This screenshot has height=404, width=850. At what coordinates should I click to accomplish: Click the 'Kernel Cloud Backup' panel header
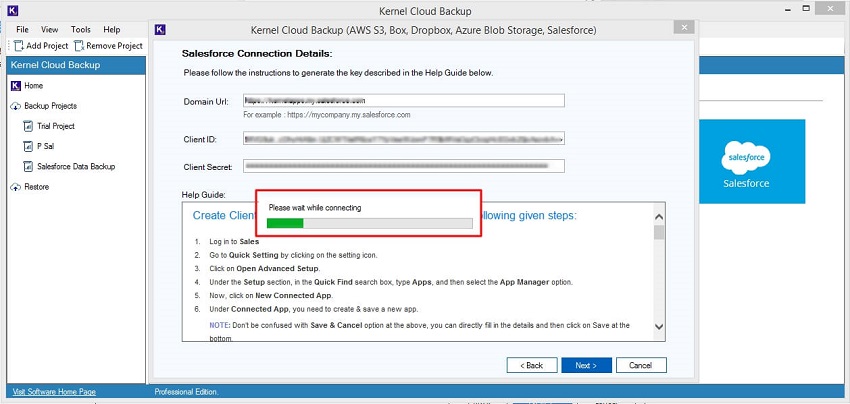[76, 65]
